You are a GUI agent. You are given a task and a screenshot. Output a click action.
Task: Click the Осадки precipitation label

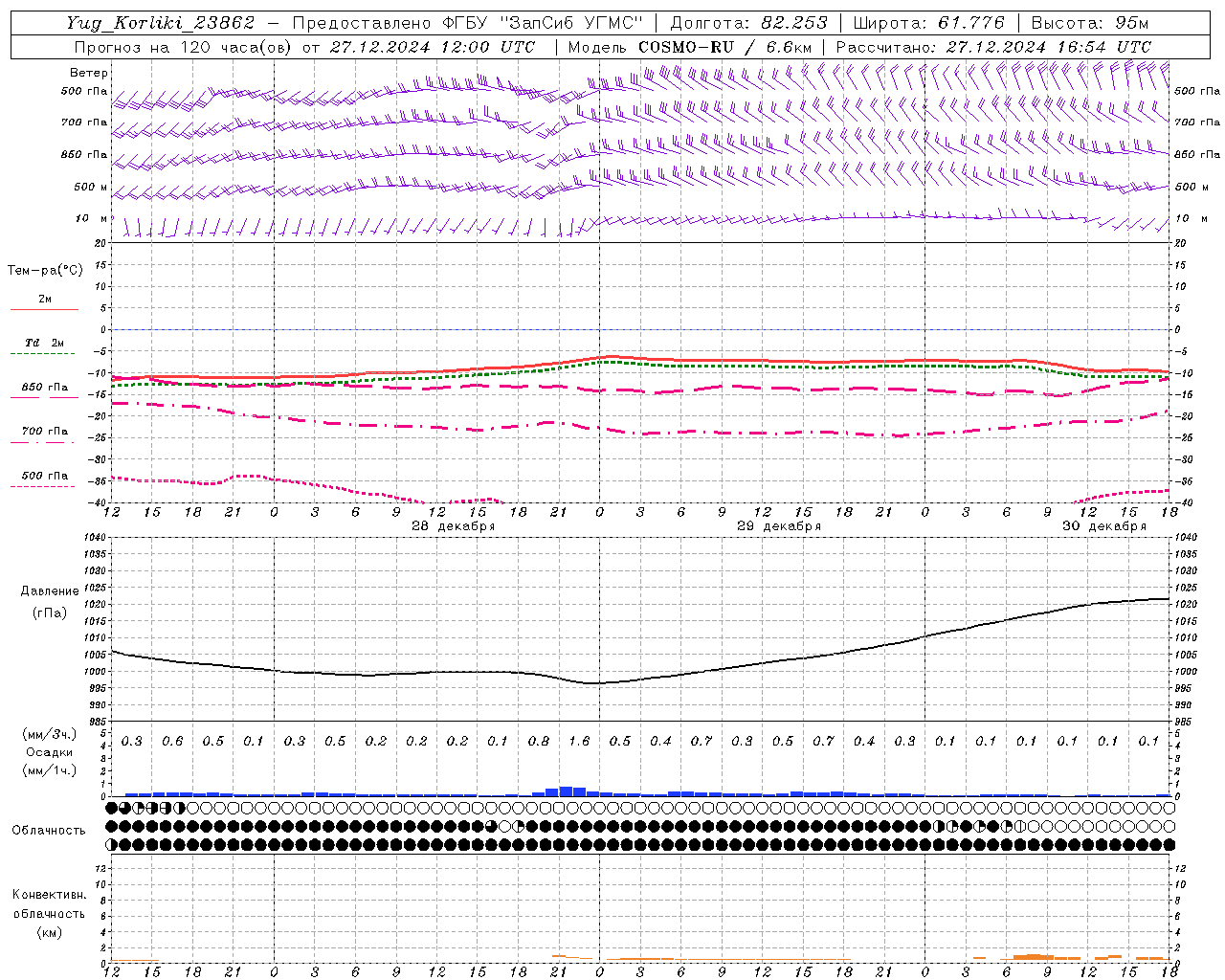tap(50, 752)
